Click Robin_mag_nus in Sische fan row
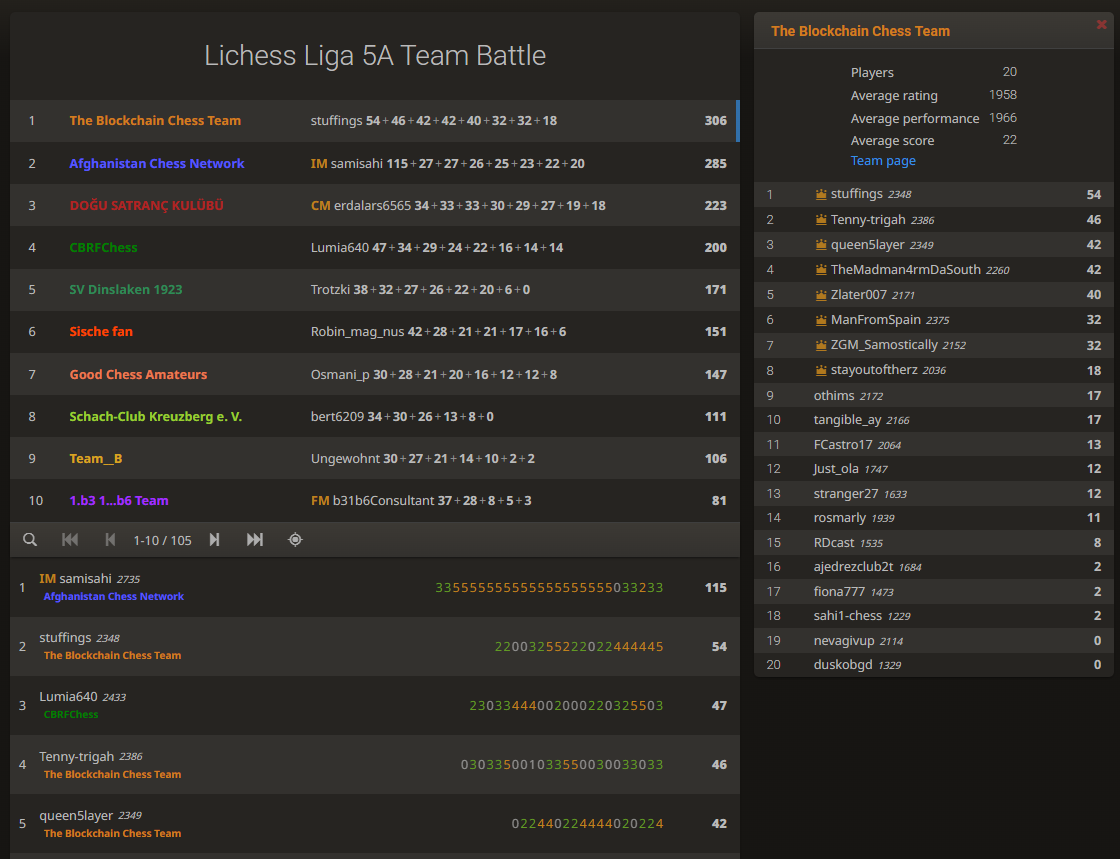This screenshot has height=859, width=1120. pyautogui.click(x=357, y=332)
